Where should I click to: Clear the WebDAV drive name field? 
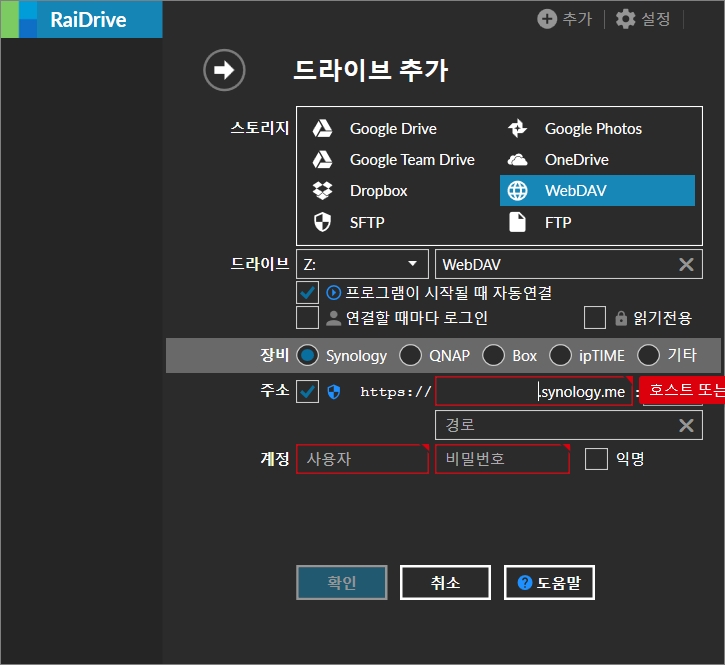[686, 265]
